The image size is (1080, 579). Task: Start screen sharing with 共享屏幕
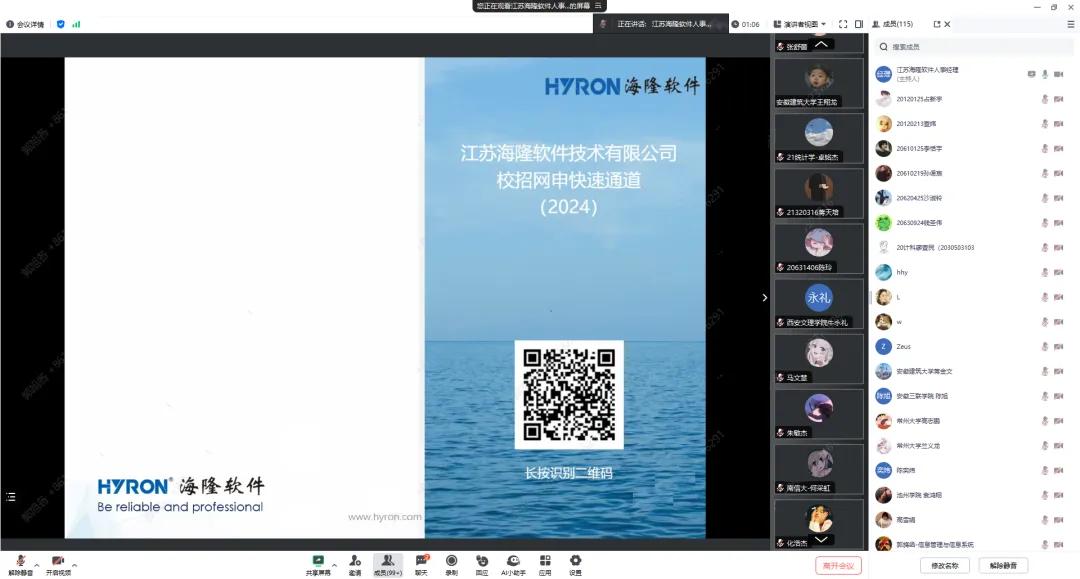click(318, 565)
